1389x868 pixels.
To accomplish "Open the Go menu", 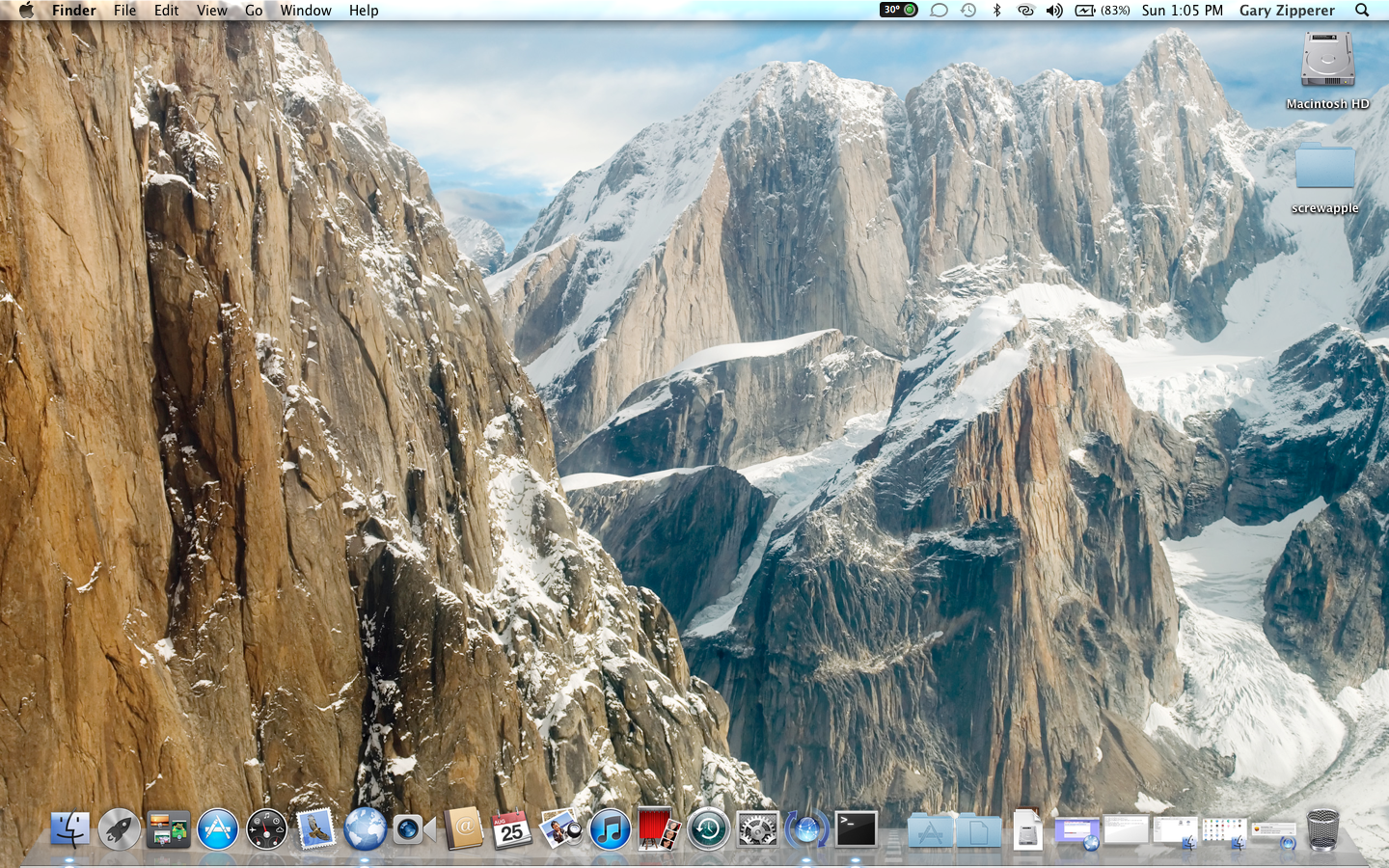I will click(x=254, y=11).
